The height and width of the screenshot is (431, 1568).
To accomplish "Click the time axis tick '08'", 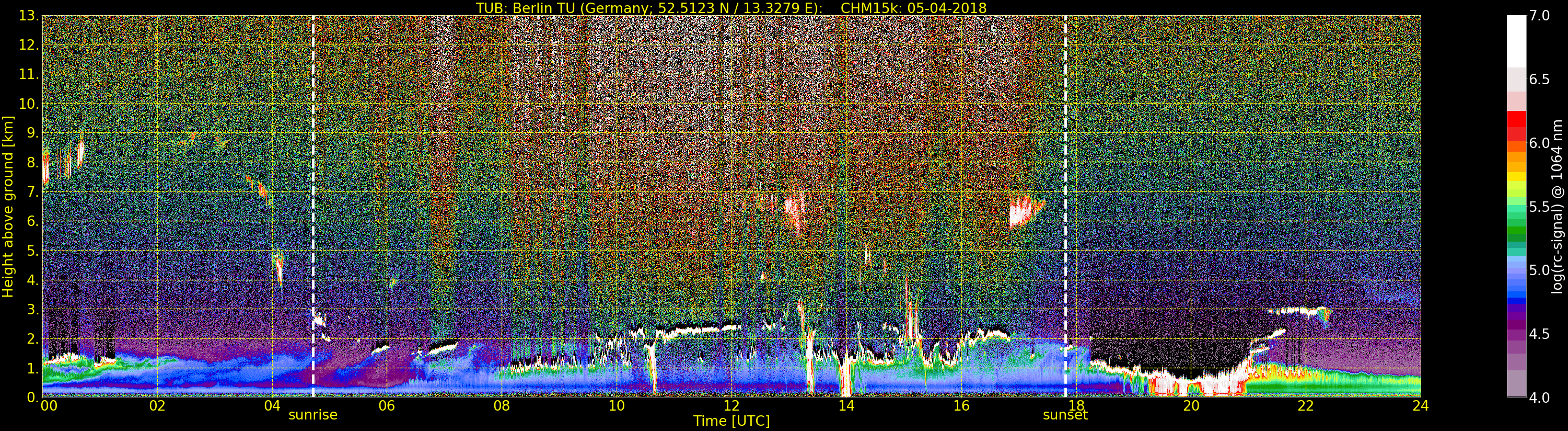I will pos(502,406).
